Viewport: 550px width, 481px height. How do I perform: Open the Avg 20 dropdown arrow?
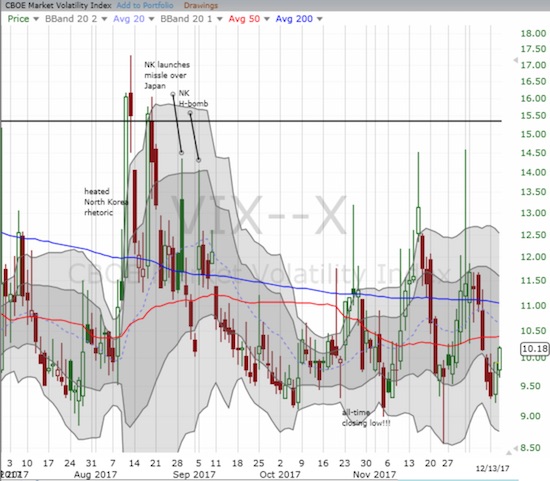152,19
